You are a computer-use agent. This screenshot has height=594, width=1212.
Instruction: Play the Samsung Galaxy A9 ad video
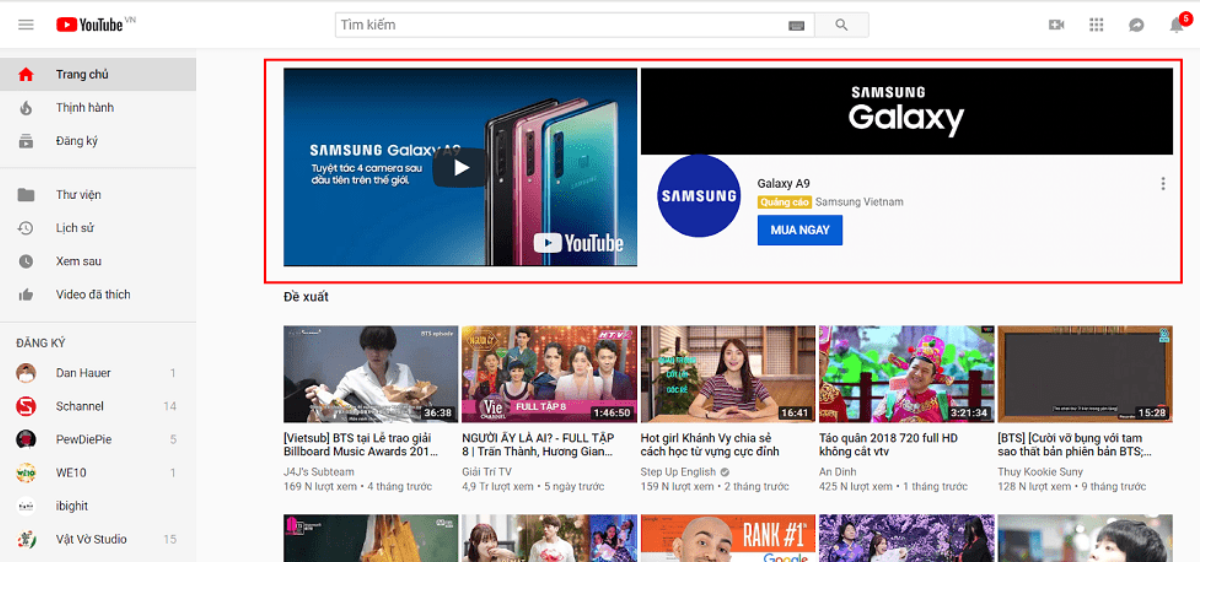(460, 167)
